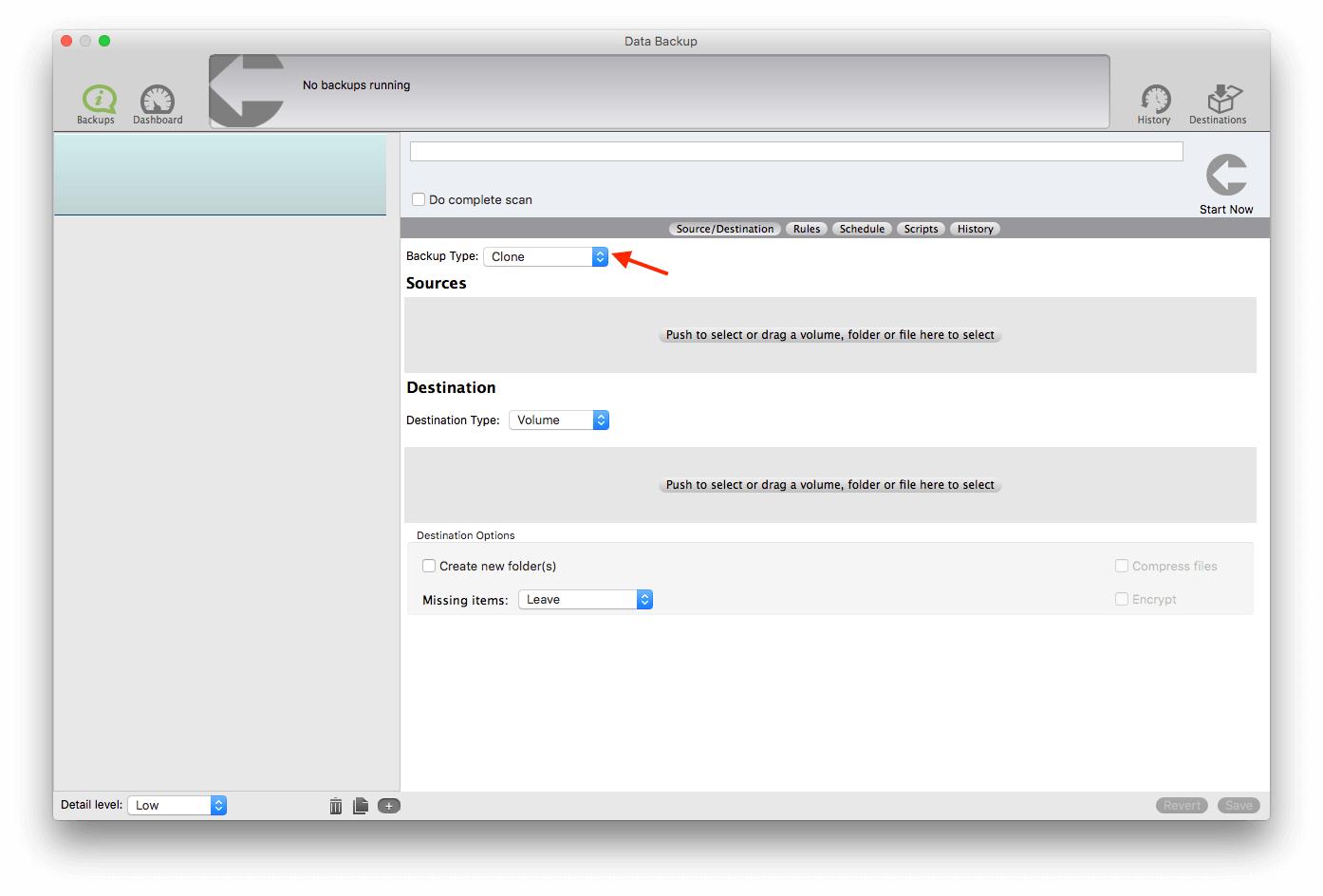Open the Destination Type dropdown showing Volume
The width and height of the screenshot is (1323, 896).
(558, 420)
